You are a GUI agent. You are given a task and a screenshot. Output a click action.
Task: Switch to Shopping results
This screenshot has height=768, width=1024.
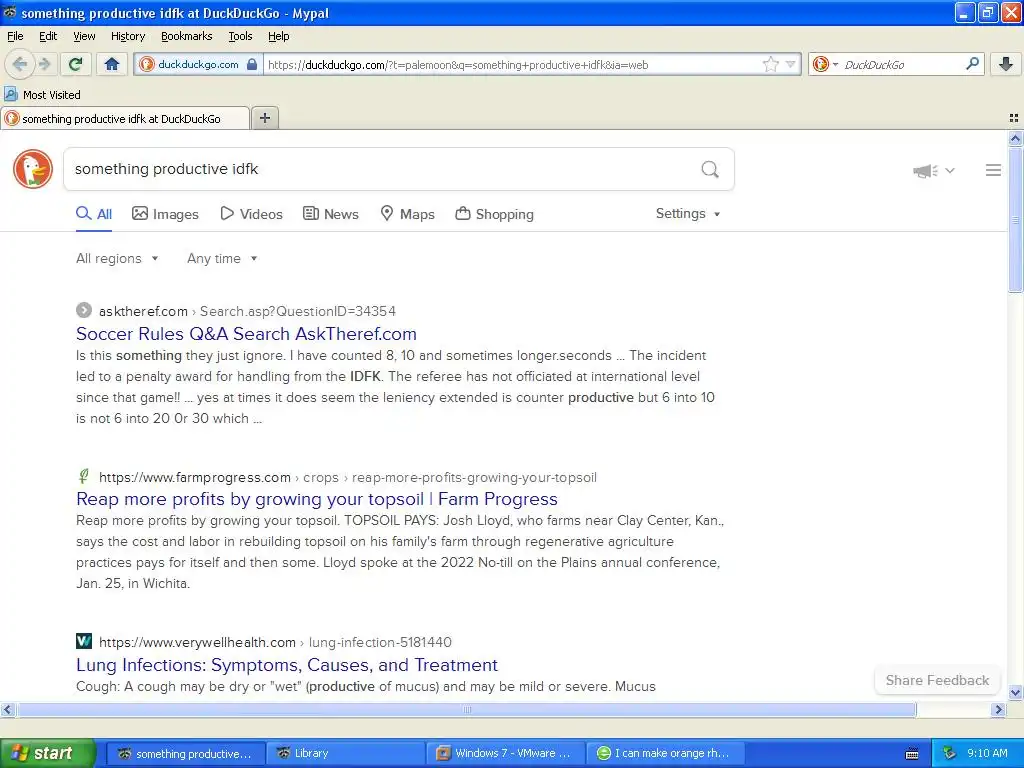tap(494, 214)
